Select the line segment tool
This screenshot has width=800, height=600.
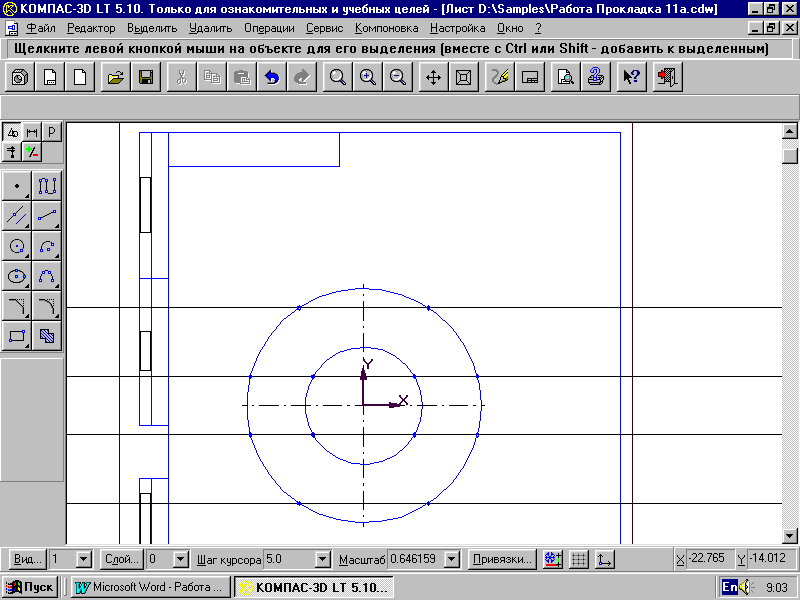(x=47, y=216)
